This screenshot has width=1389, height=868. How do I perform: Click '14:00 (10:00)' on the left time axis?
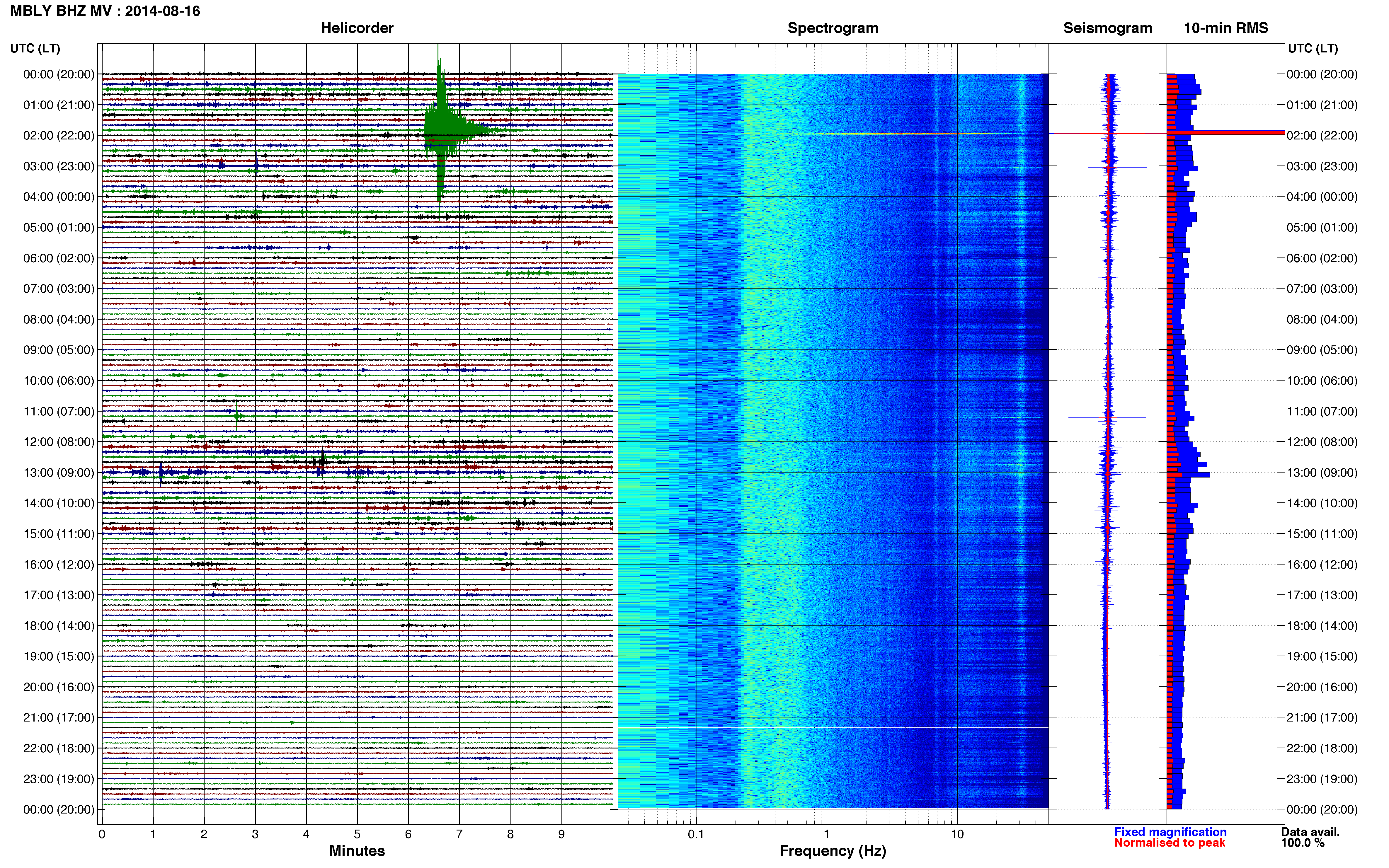pyautogui.click(x=59, y=503)
